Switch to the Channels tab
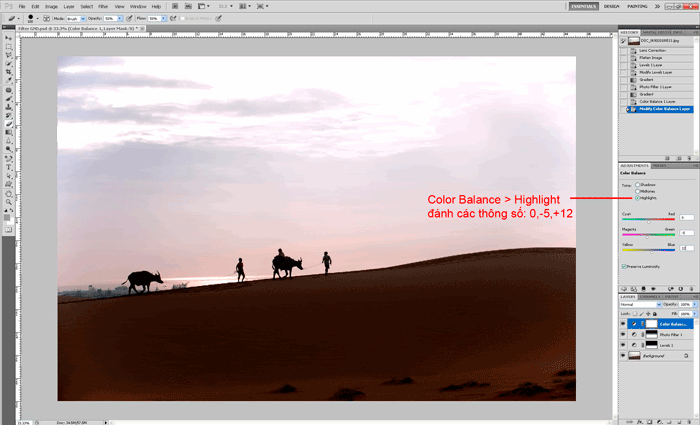This screenshot has height=425, width=700. click(x=650, y=296)
